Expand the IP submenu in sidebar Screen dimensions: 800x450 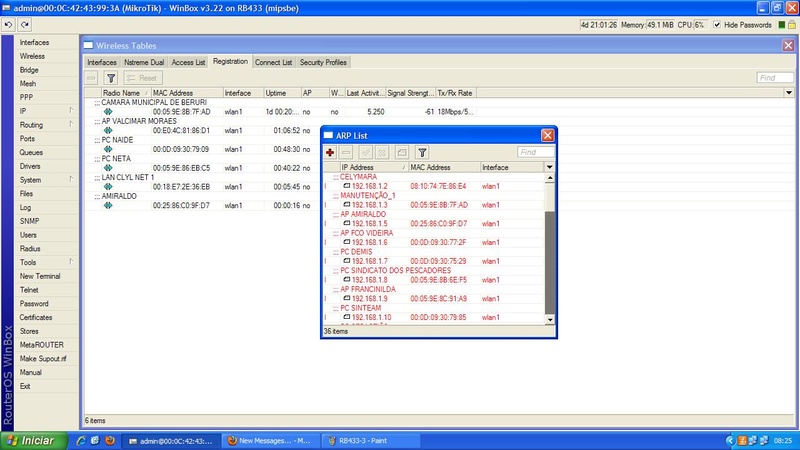point(46,111)
